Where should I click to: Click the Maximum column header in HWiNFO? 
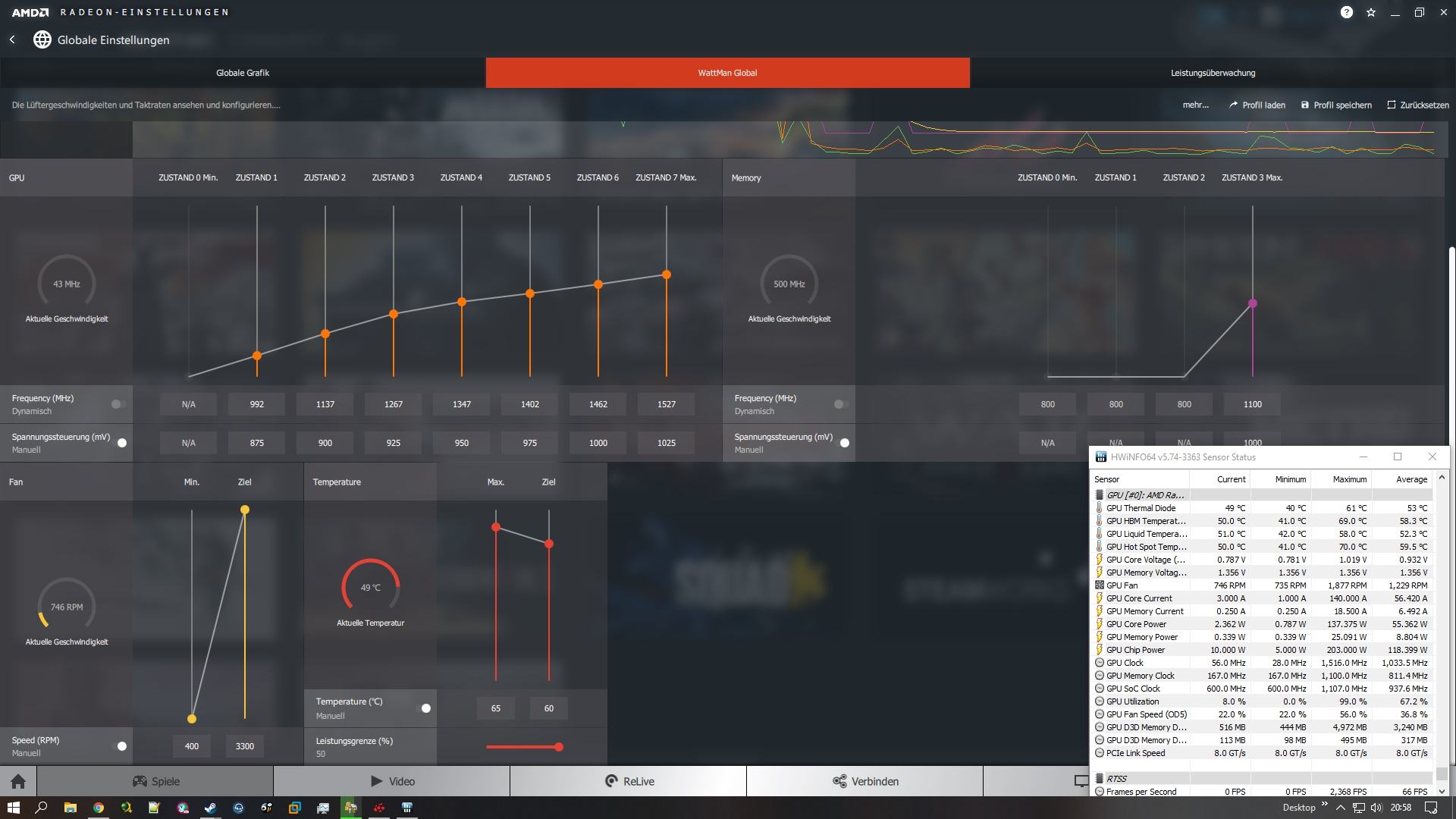click(1341, 479)
